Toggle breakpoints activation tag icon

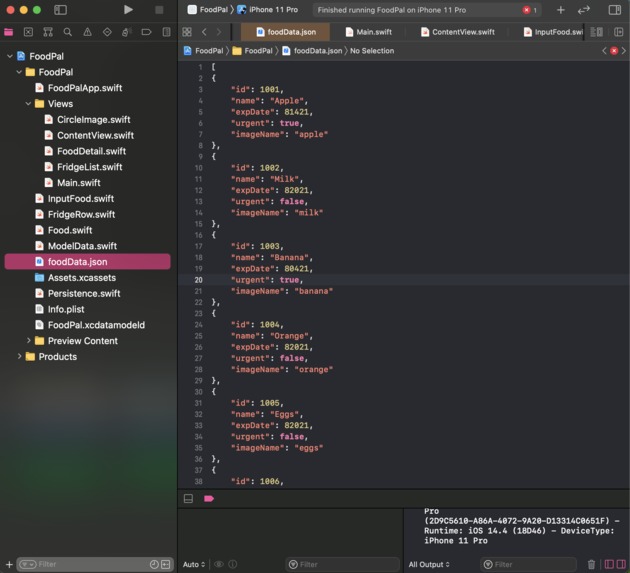point(209,499)
